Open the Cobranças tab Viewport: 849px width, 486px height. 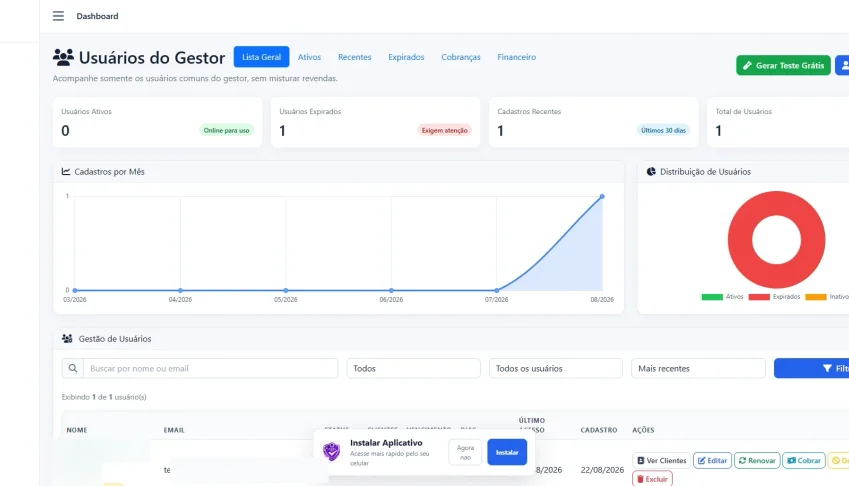tap(461, 57)
